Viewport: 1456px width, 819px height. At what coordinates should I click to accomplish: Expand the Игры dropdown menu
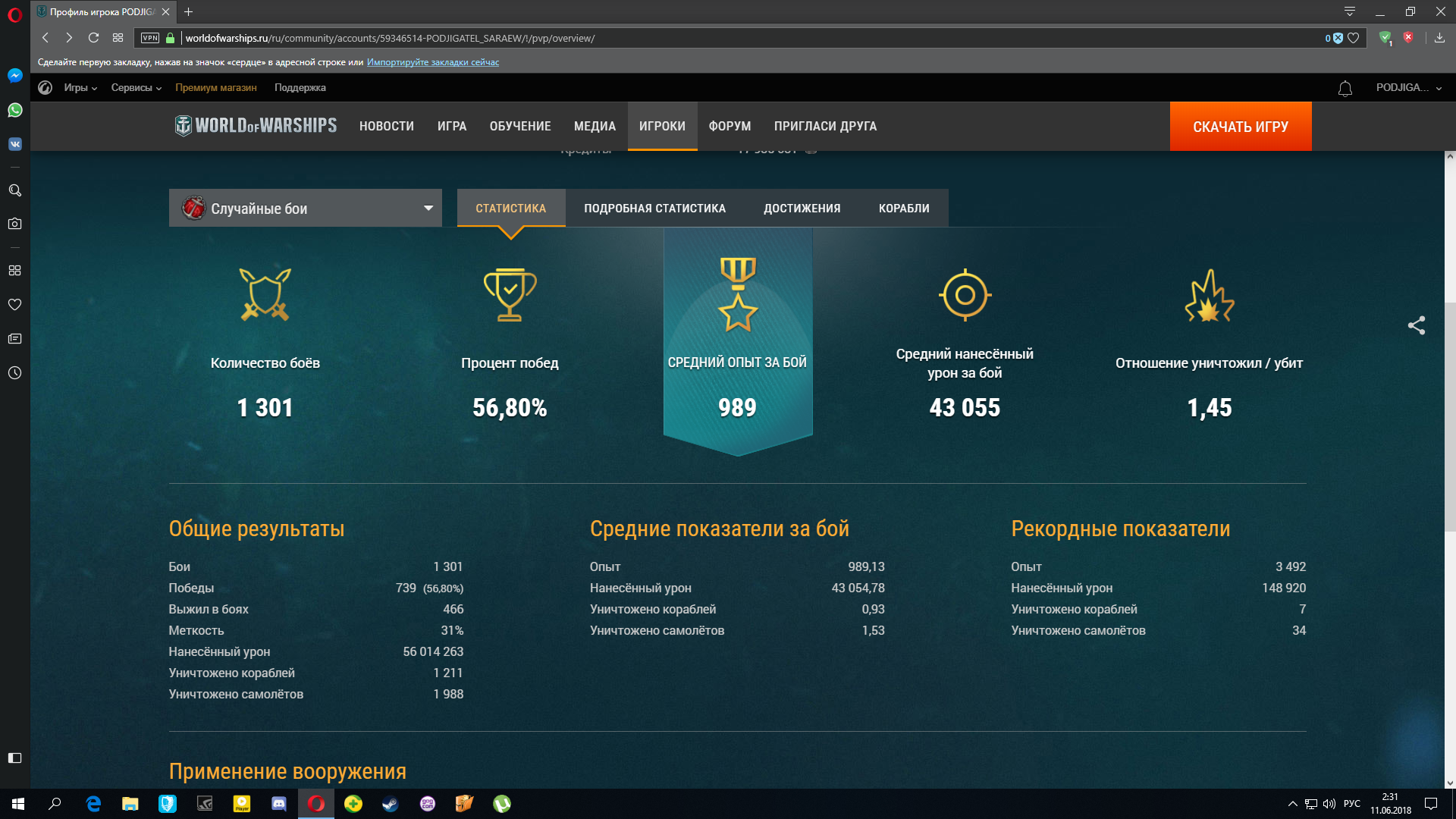(x=80, y=88)
